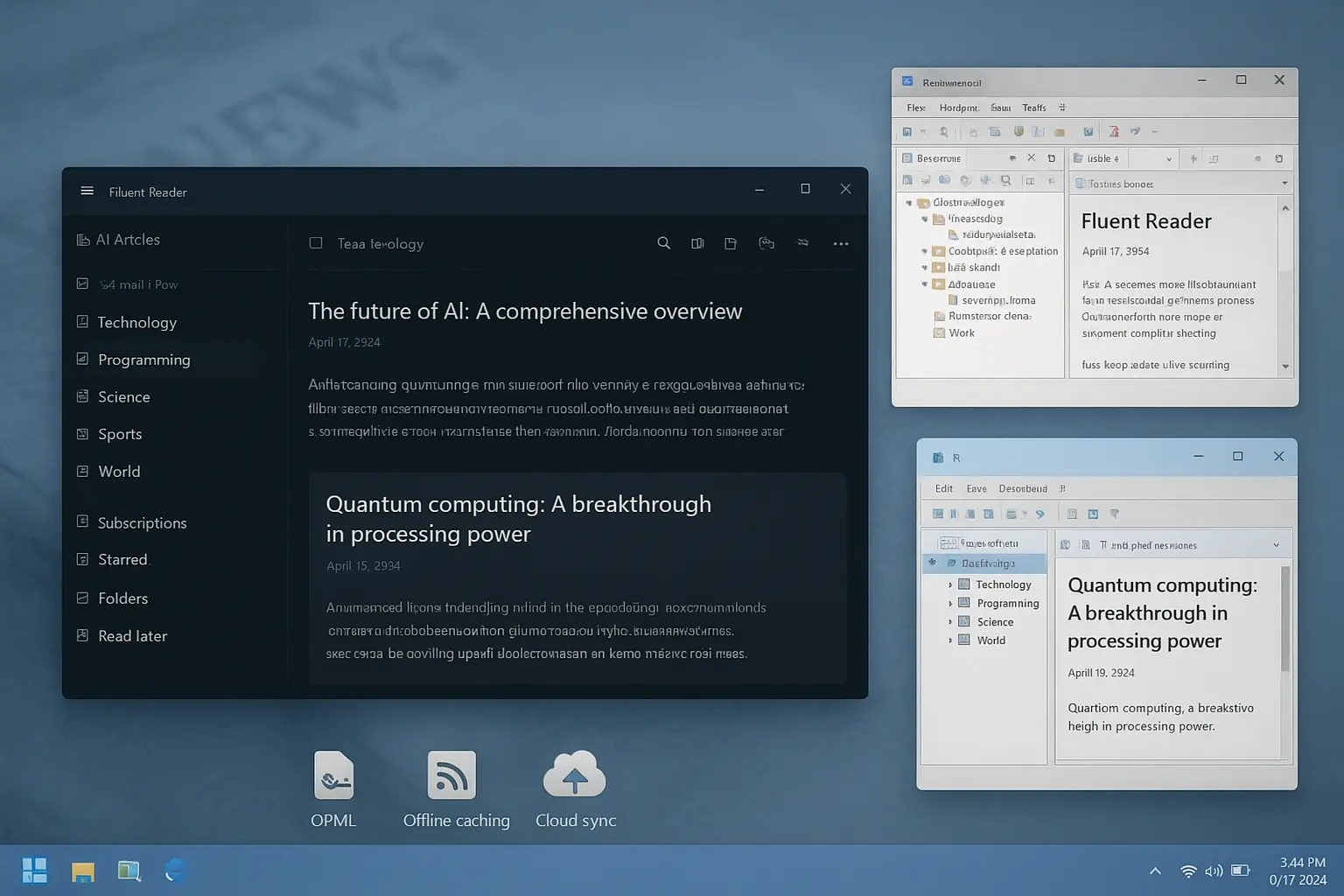Open 'The future of AI' article headline
This screenshot has width=1344, height=896.
tap(525, 311)
